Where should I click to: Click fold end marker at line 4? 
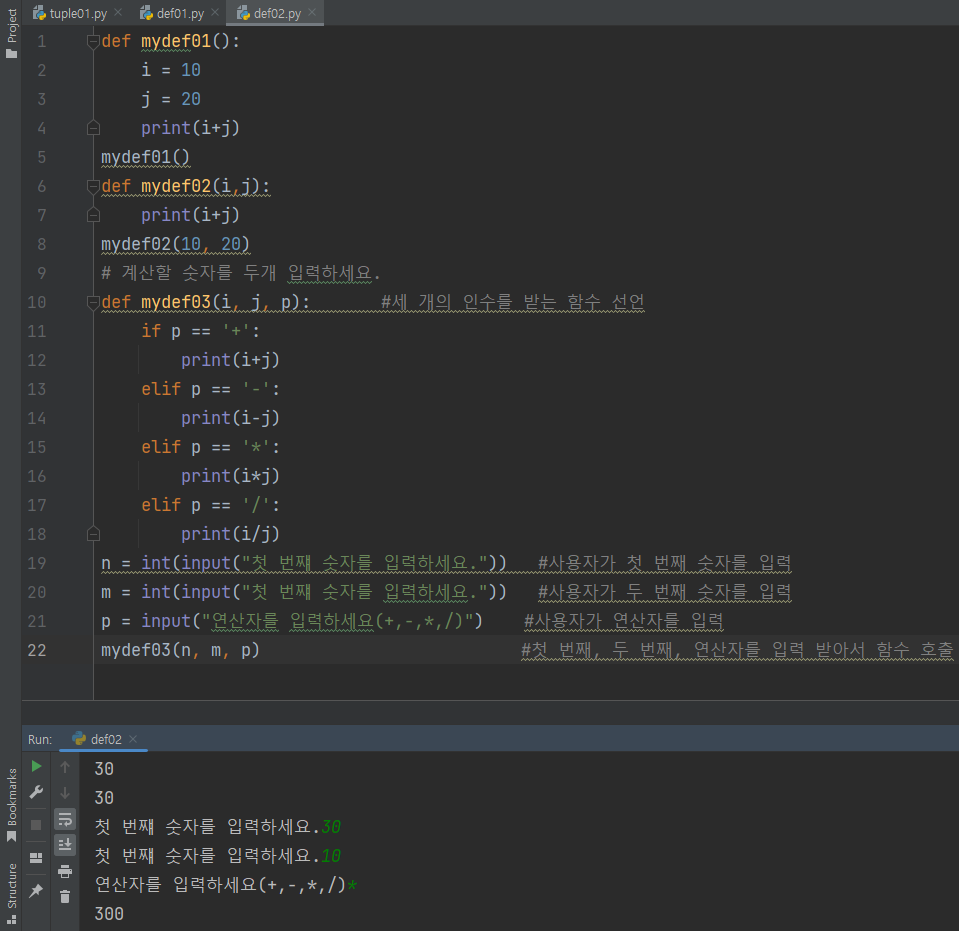pyautogui.click(x=93, y=128)
